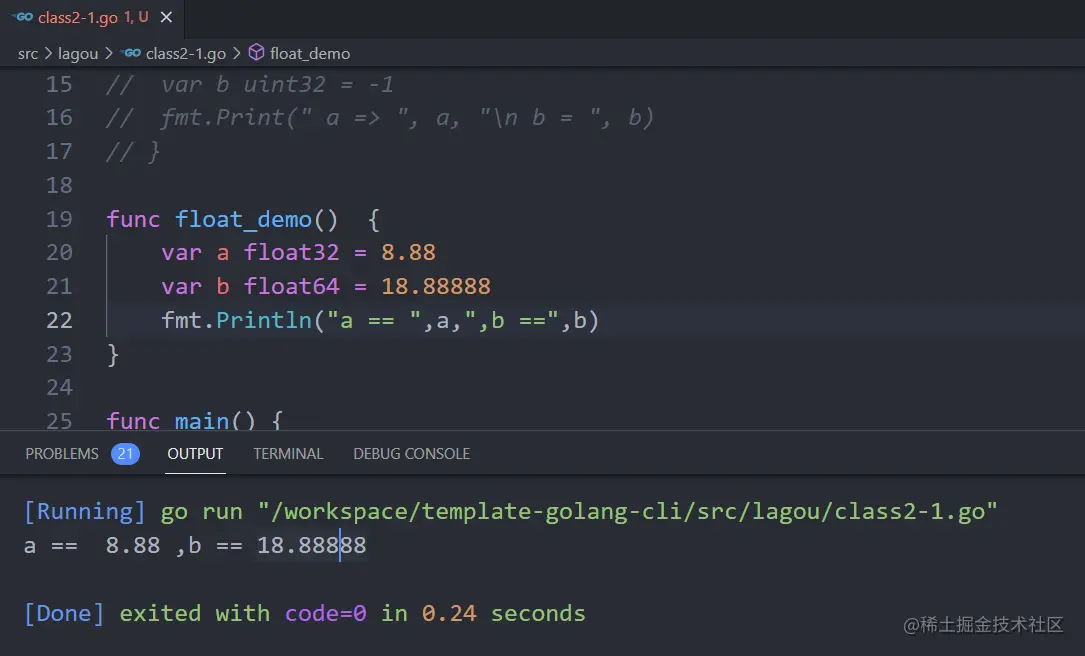
Task: Click the output value 8.88
Action: pos(133,545)
